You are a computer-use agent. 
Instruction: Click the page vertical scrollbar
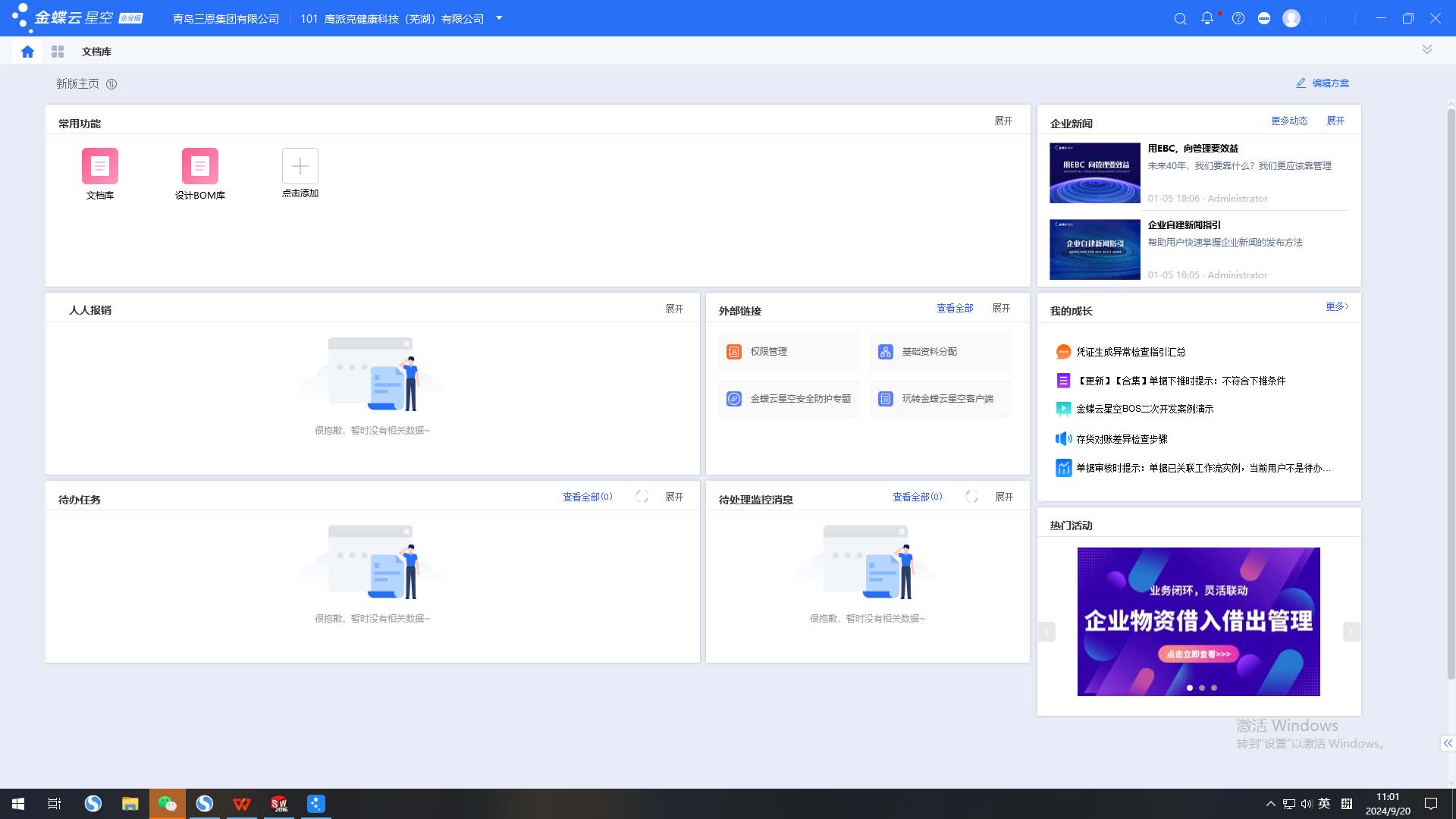[x=1451, y=394]
